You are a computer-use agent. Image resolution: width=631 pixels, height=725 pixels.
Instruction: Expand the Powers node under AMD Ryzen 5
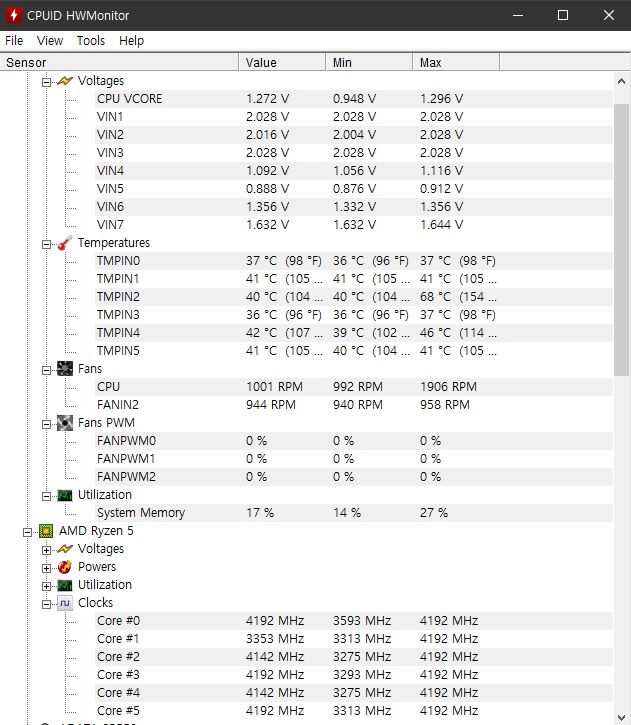click(46, 567)
